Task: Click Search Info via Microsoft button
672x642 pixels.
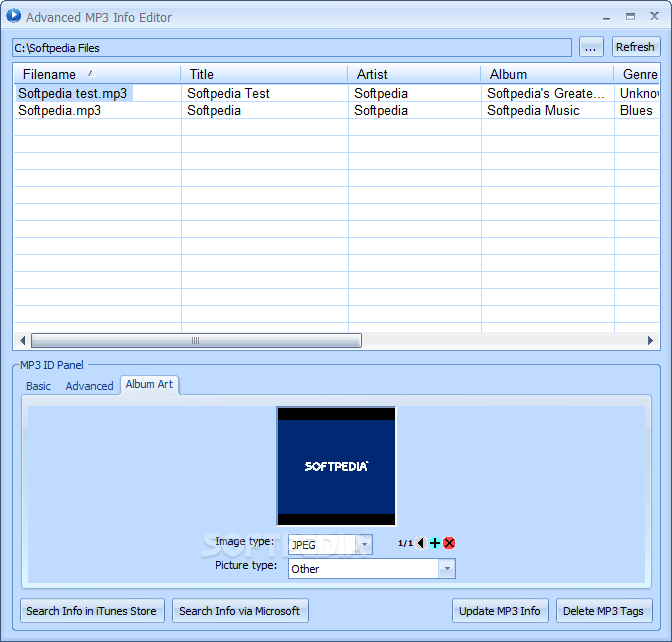Action: (x=240, y=611)
